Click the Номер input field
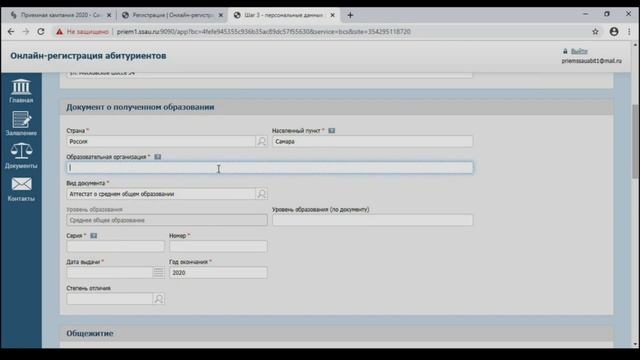Image resolution: width=640 pixels, height=360 pixels. pyautogui.click(x=218, y=246)
